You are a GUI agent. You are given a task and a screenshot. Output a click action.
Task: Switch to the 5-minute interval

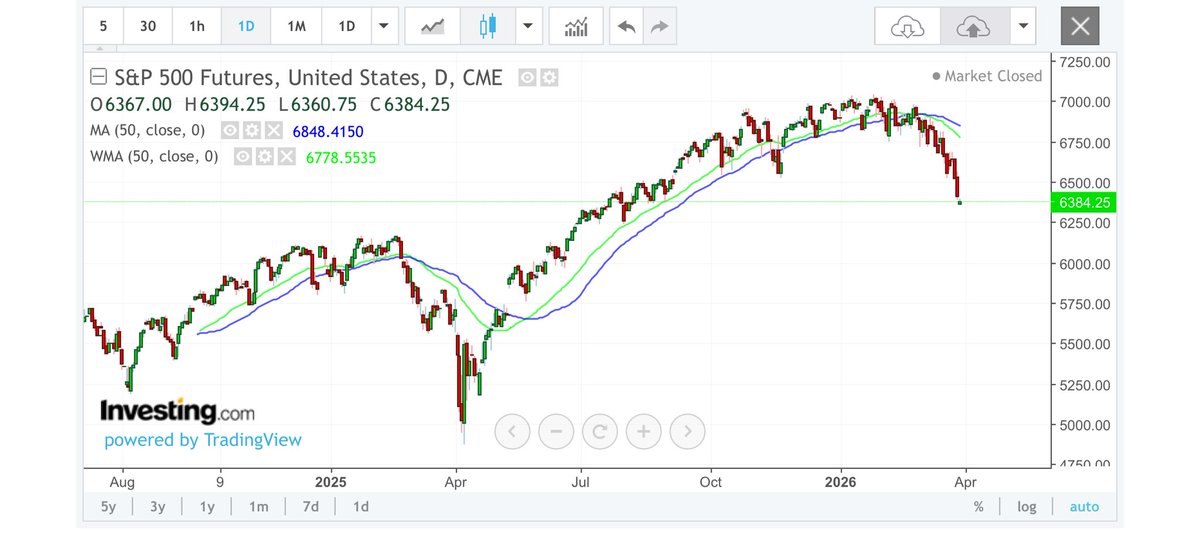103,26
